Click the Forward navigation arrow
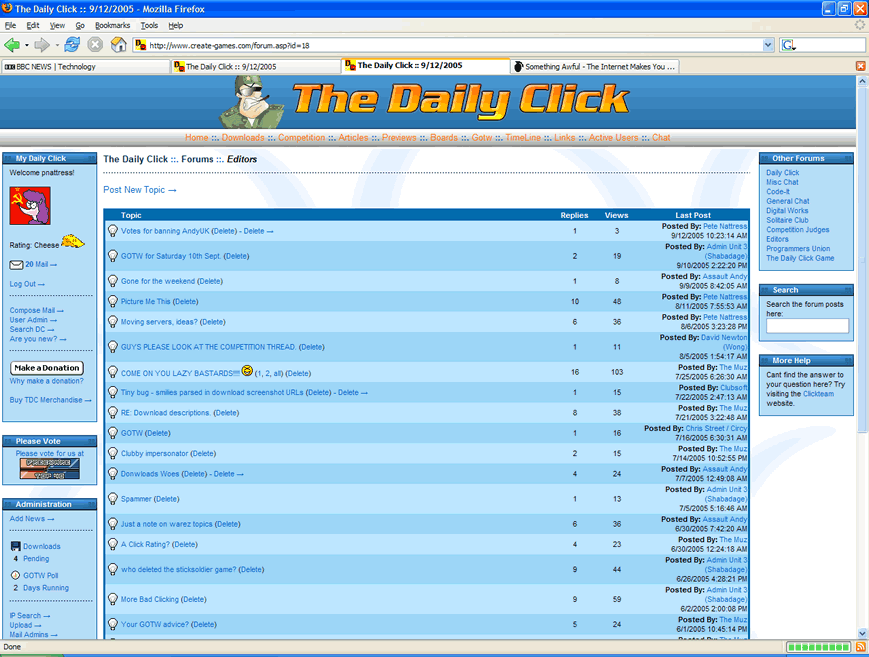 tap(42, 45)
